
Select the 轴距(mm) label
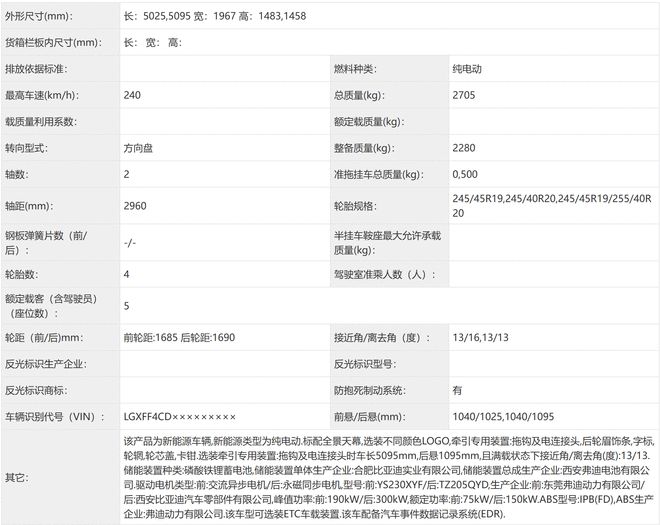tap(28, 206)
